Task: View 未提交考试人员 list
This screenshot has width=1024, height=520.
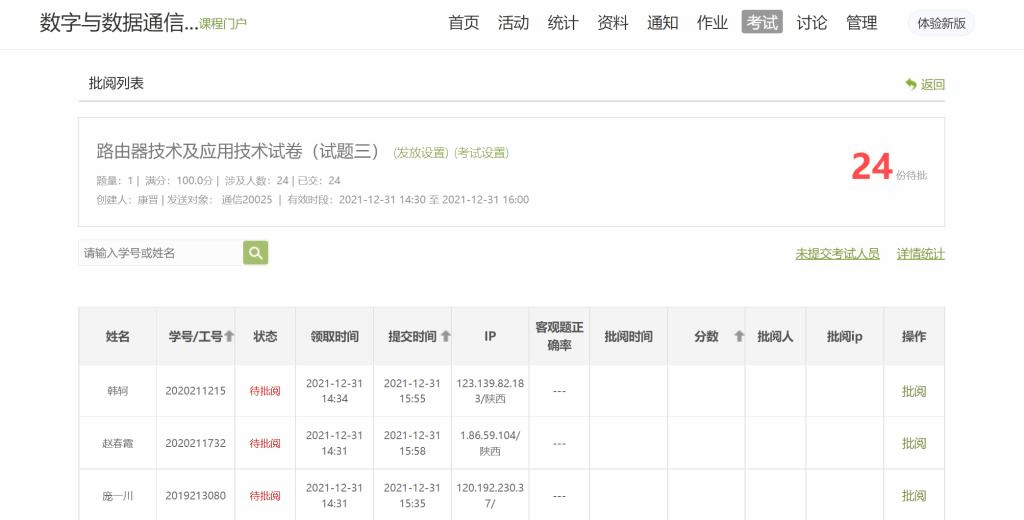Action: click(837, 254)
